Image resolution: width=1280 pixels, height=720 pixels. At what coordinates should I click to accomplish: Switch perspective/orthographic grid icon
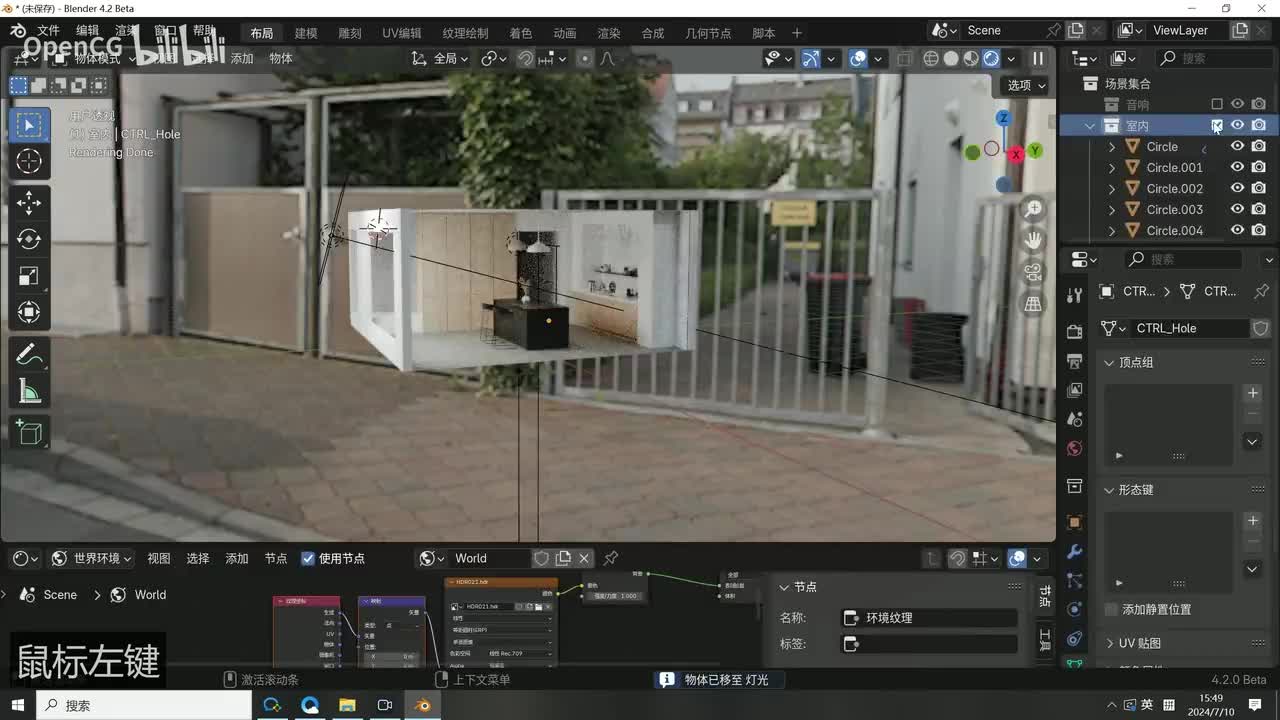click(1033, 303)
